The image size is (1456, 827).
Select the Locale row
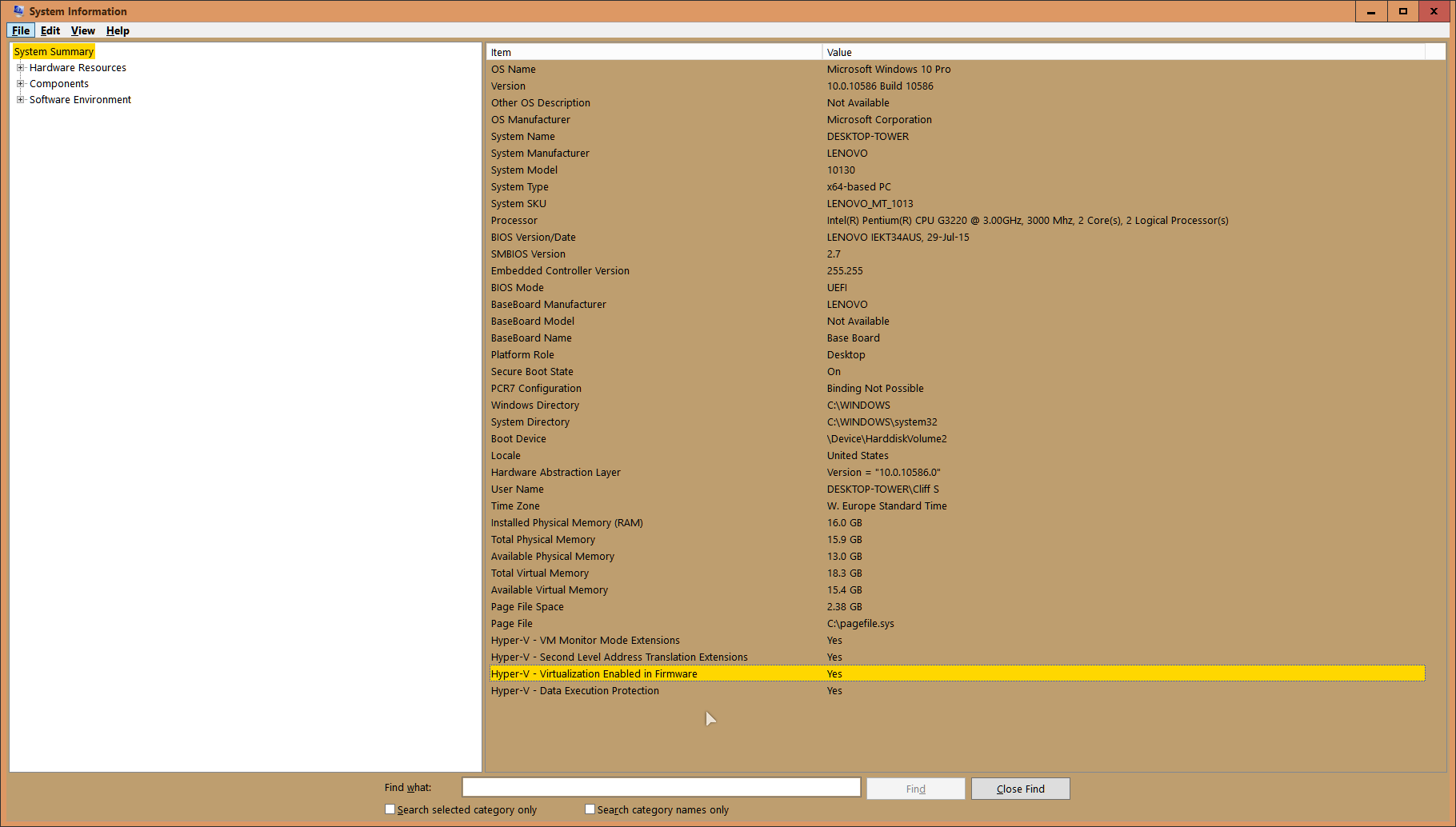click(957, 455)
